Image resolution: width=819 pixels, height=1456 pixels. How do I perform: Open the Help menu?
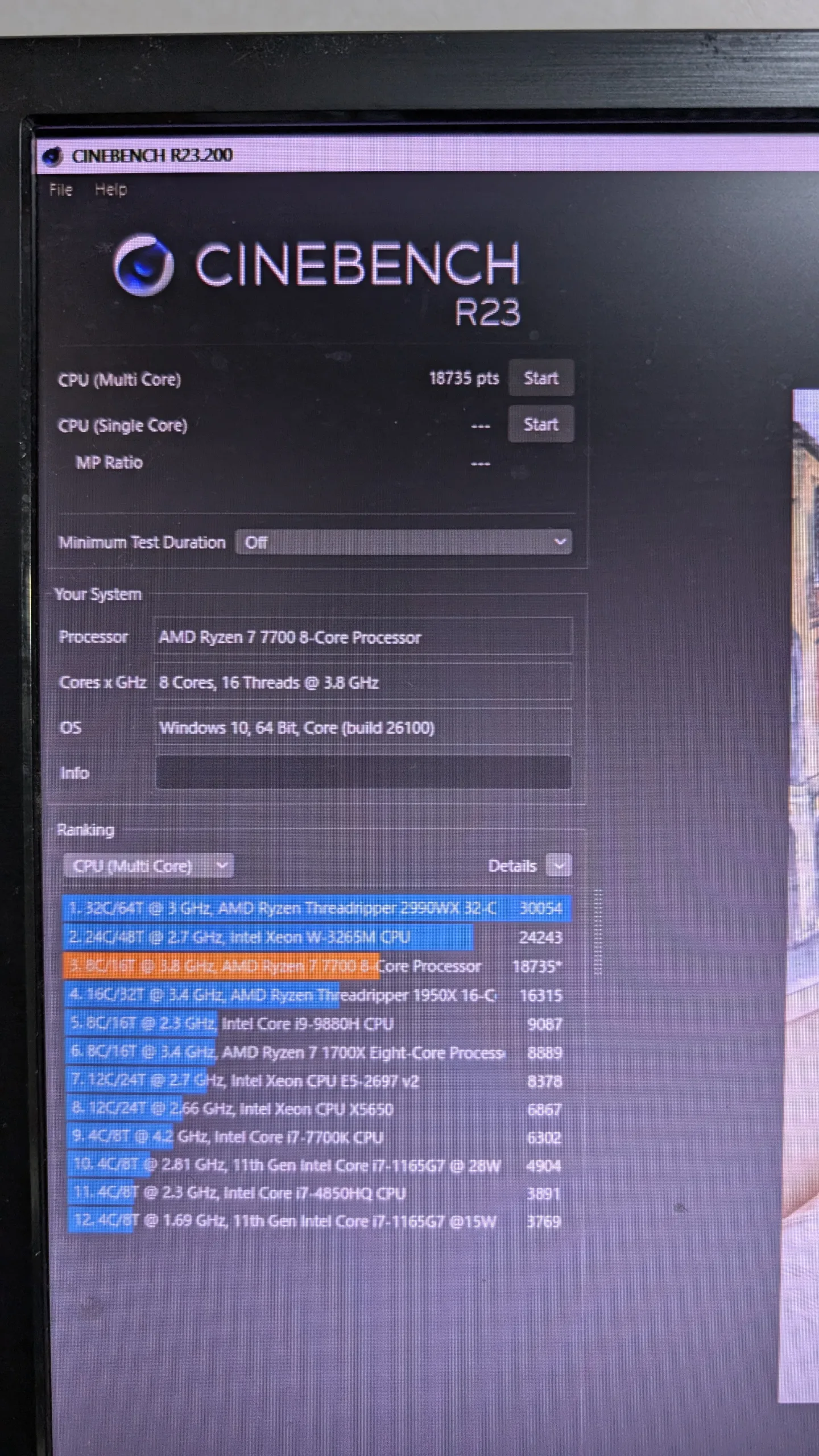coord(111,189)
